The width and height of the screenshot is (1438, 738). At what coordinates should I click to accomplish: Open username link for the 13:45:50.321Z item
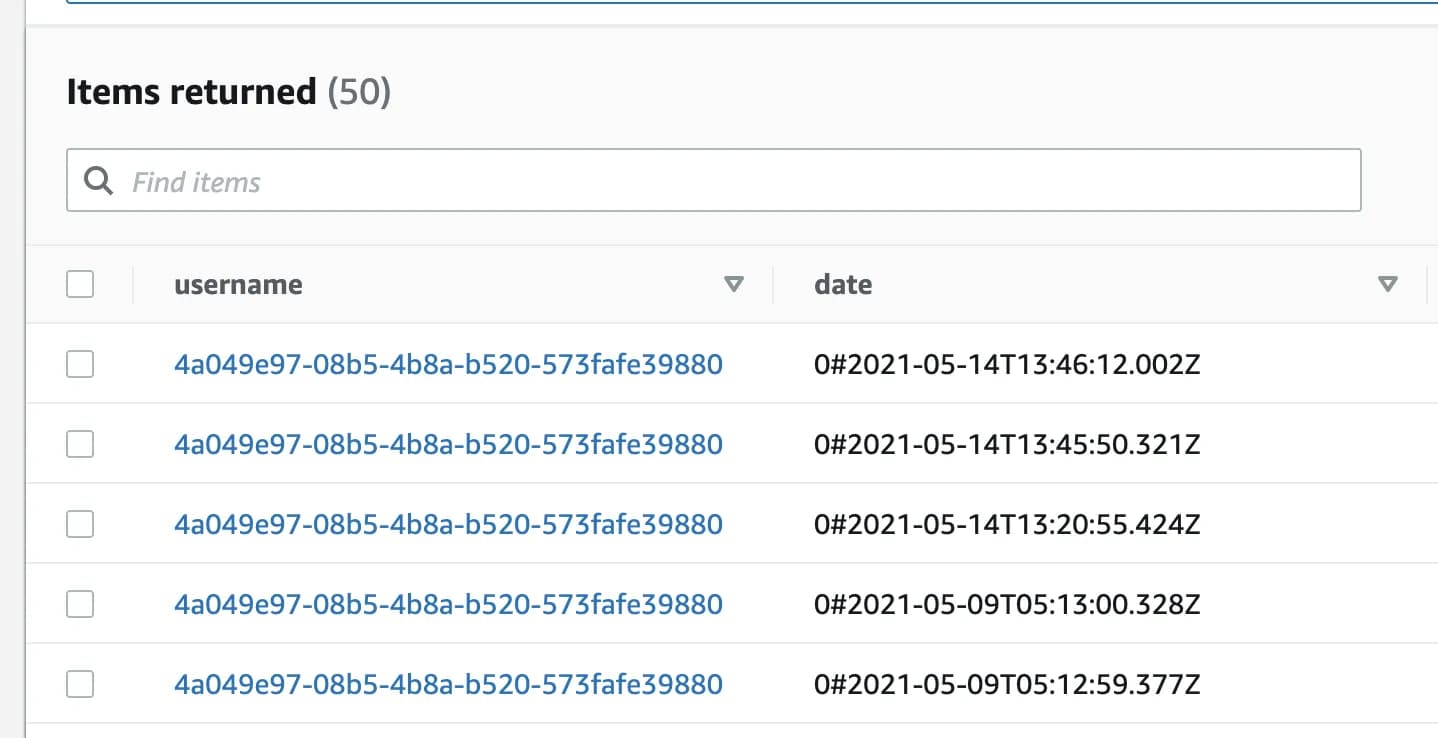click(448, 444)
